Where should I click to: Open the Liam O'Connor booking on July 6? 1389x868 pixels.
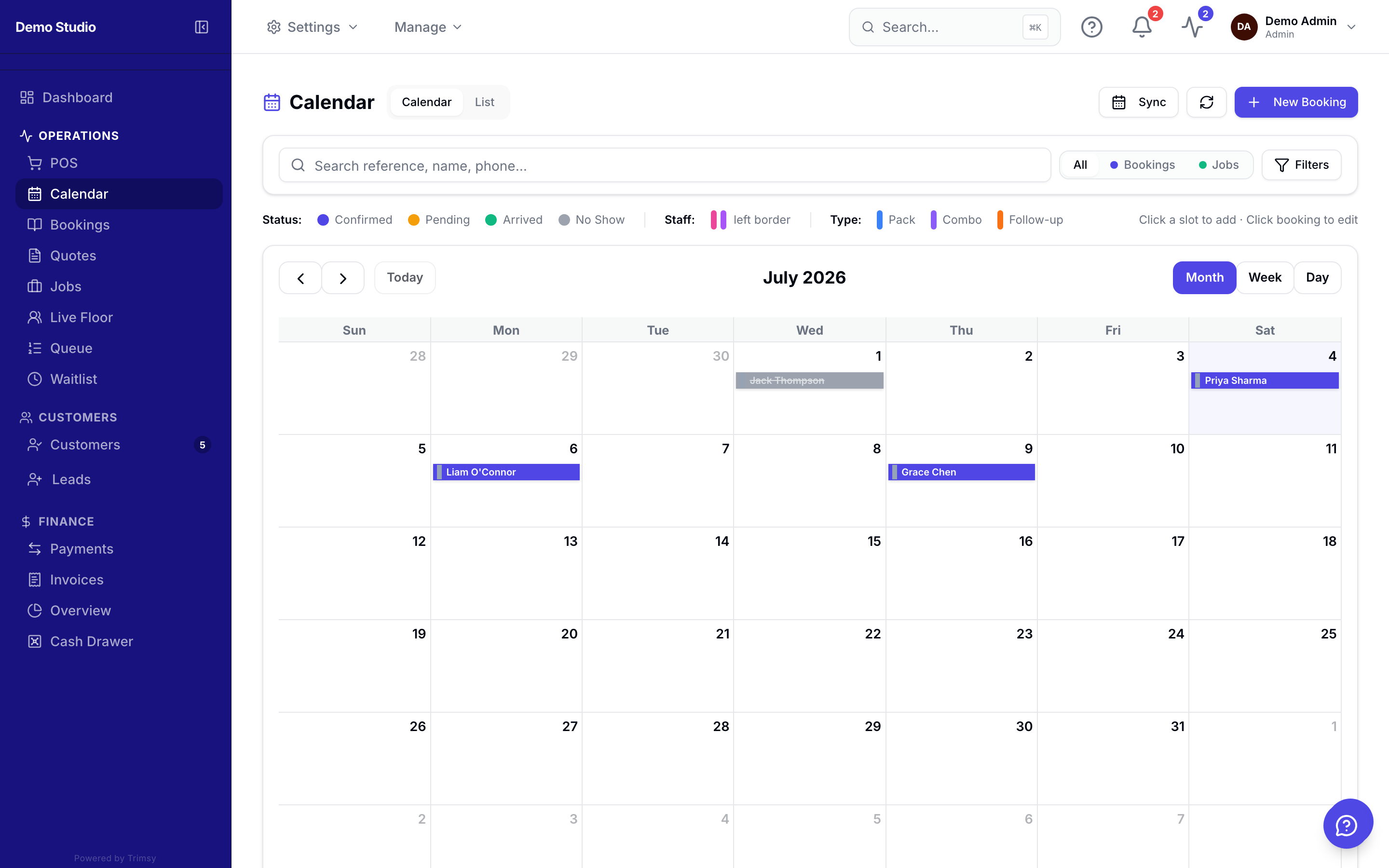(x=506, y=472)
